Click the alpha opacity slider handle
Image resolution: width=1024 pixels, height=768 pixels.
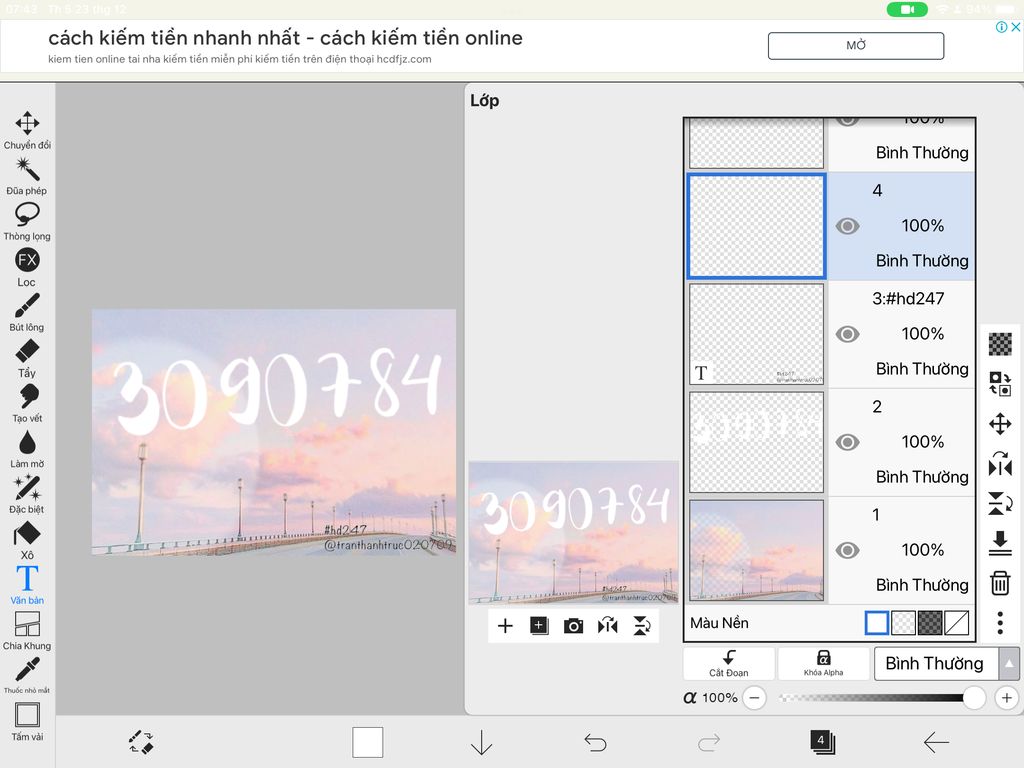coord(974,697)
